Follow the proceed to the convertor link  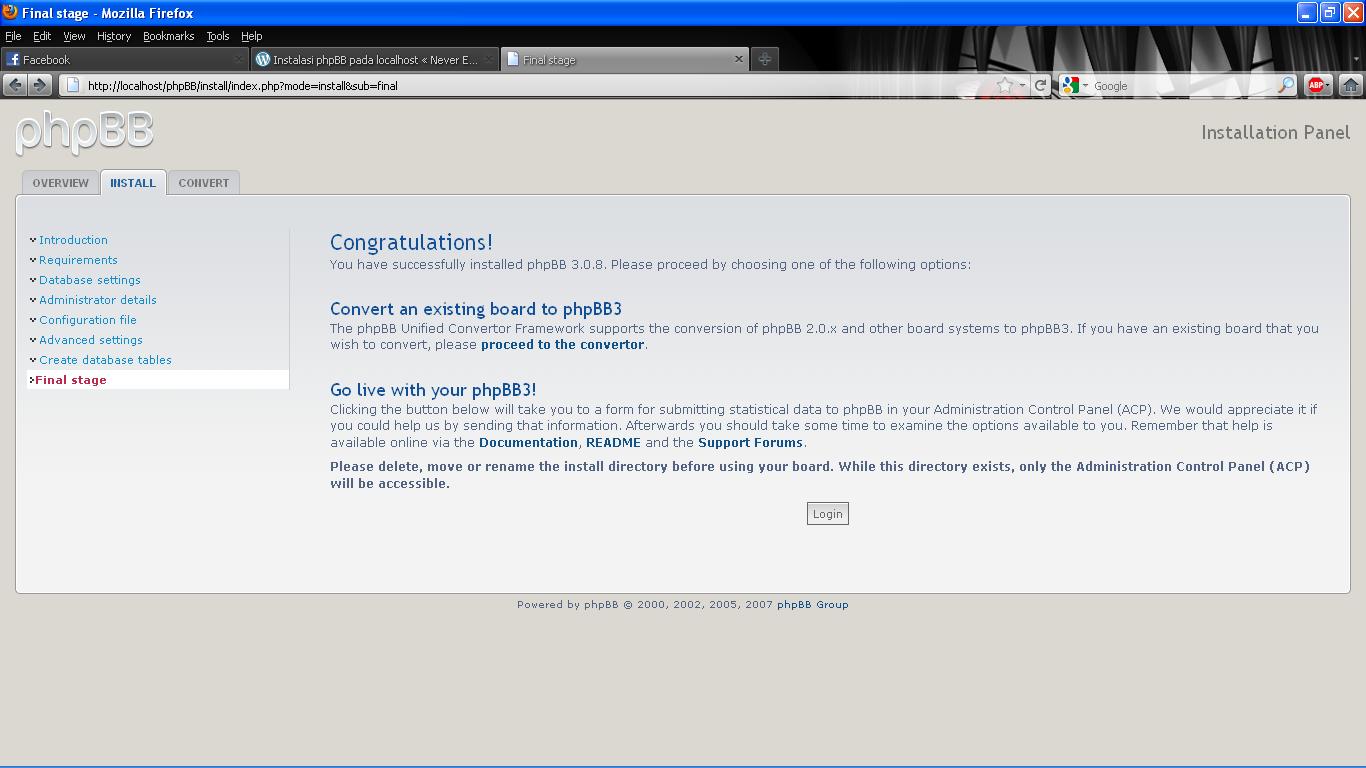[562, 345]
